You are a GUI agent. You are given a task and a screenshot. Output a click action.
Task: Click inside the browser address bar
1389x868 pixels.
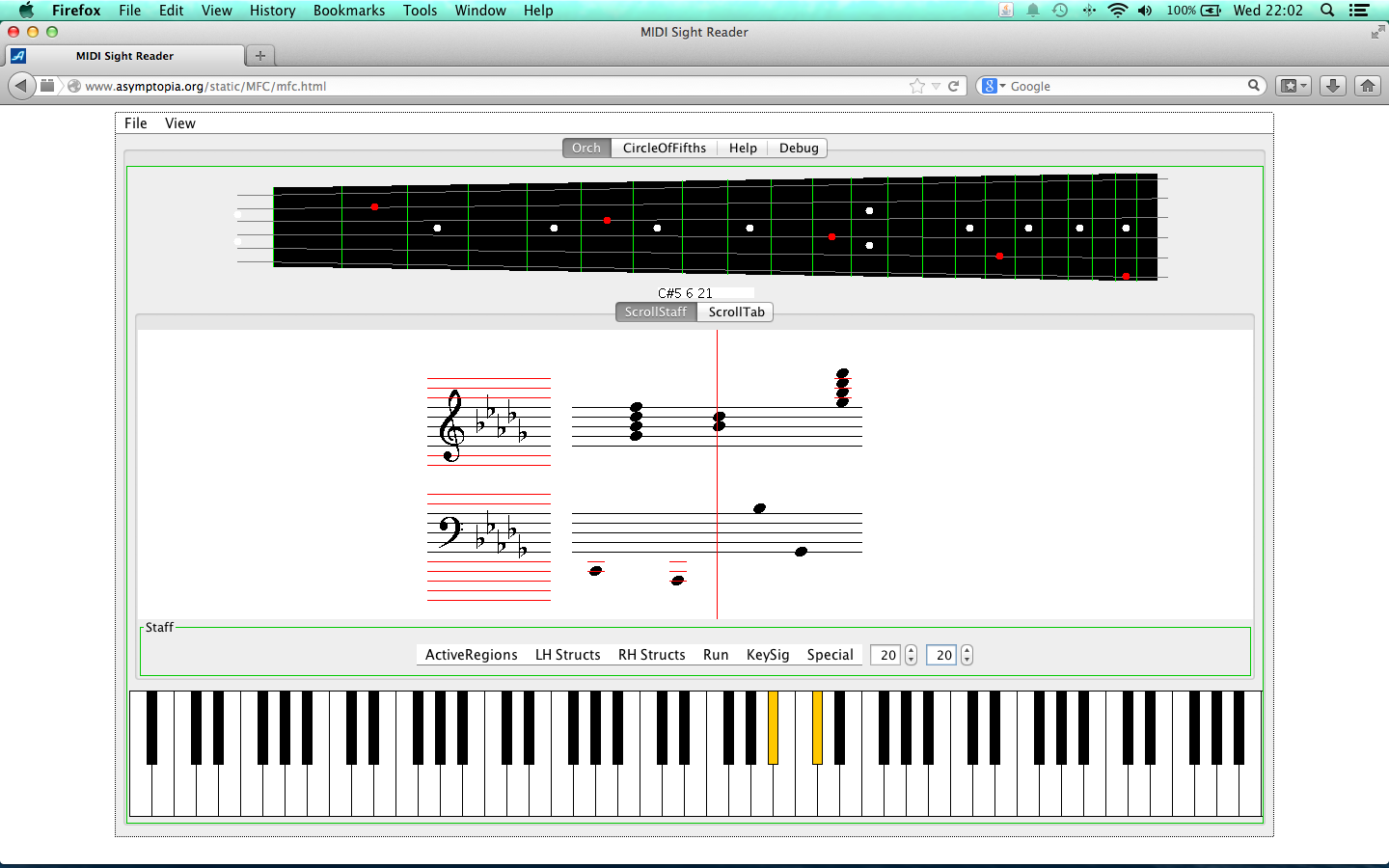coord(482,86)
